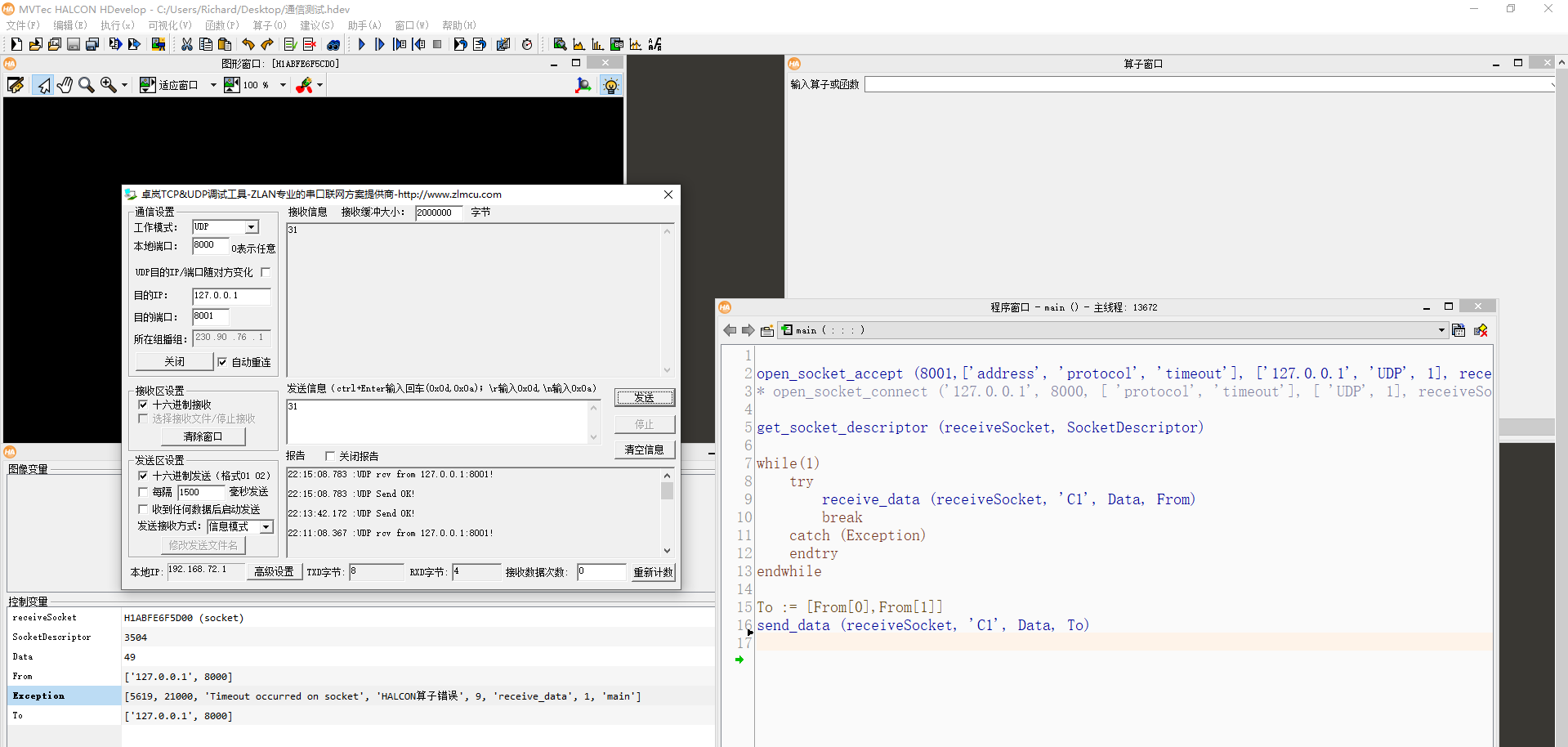Create a new program with toolbar icon
The width and height of the screenshot is (1568, 747).
16,44
